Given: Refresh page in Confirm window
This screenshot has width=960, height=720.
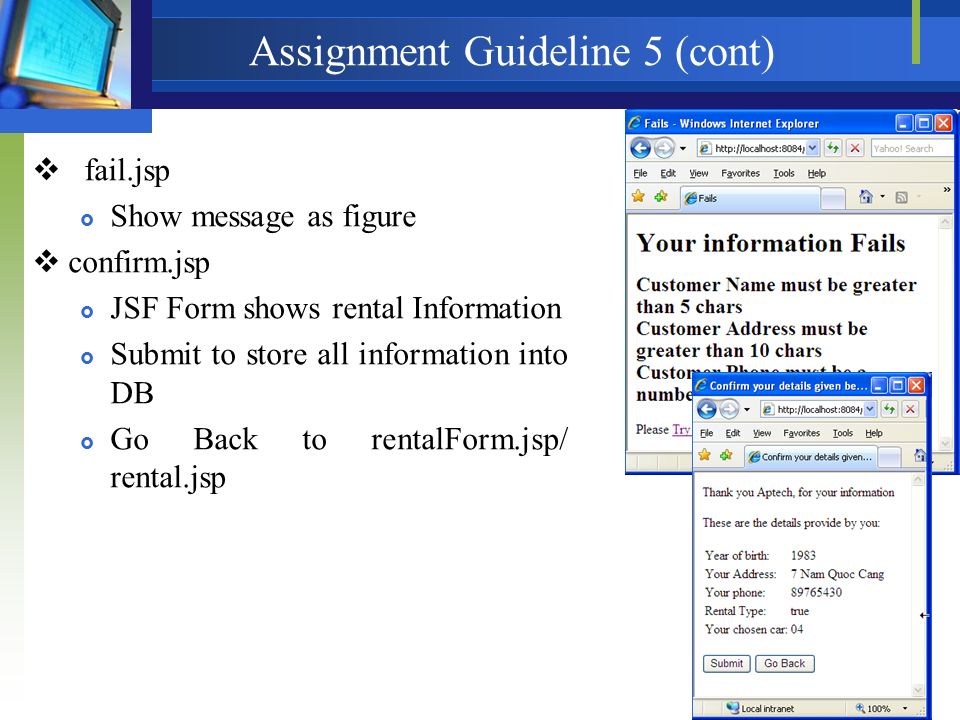Looking at the screenshot, I should point(889,409).
